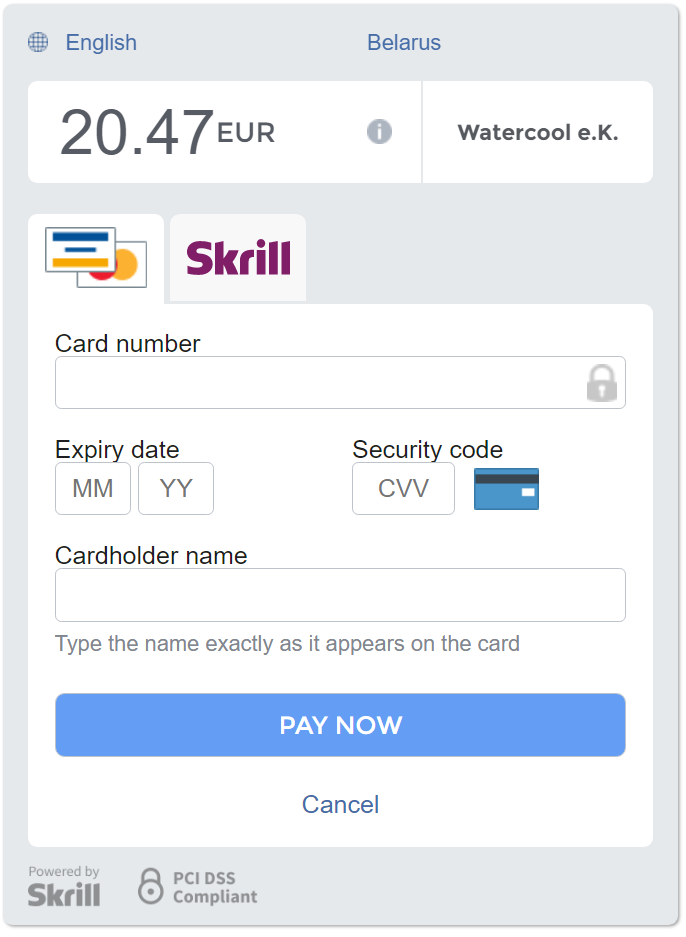Switch to the Skrill payment tab
The image size is (686, 937).
click(238, 257)
